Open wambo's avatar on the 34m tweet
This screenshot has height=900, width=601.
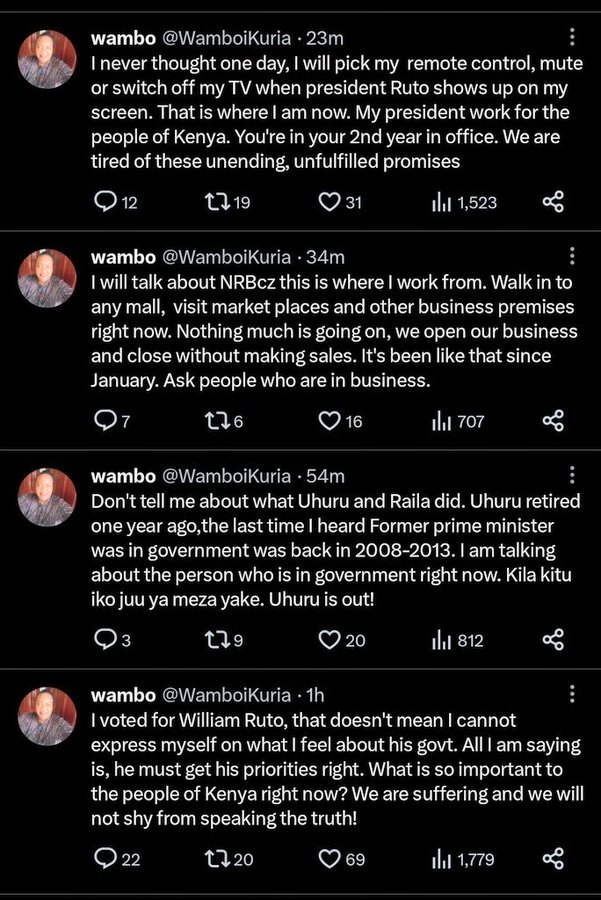pyautogui.click(x=47, y=278)
